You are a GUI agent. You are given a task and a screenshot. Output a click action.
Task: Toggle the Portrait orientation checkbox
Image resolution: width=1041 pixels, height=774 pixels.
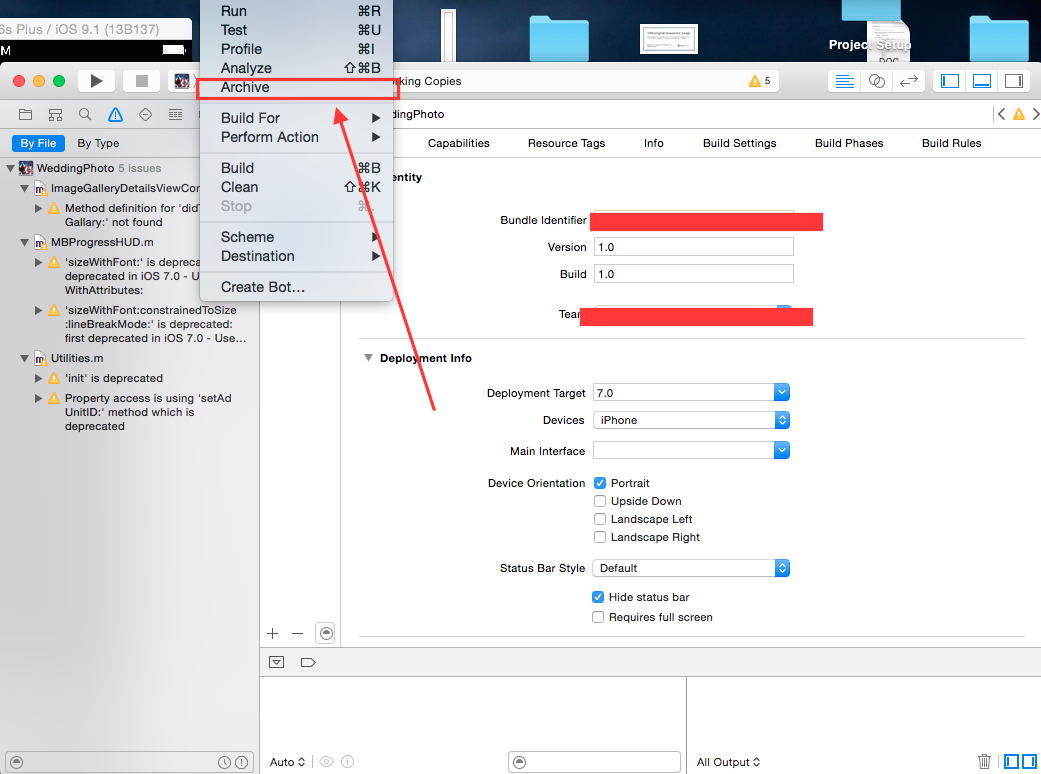tap(600, 483)
